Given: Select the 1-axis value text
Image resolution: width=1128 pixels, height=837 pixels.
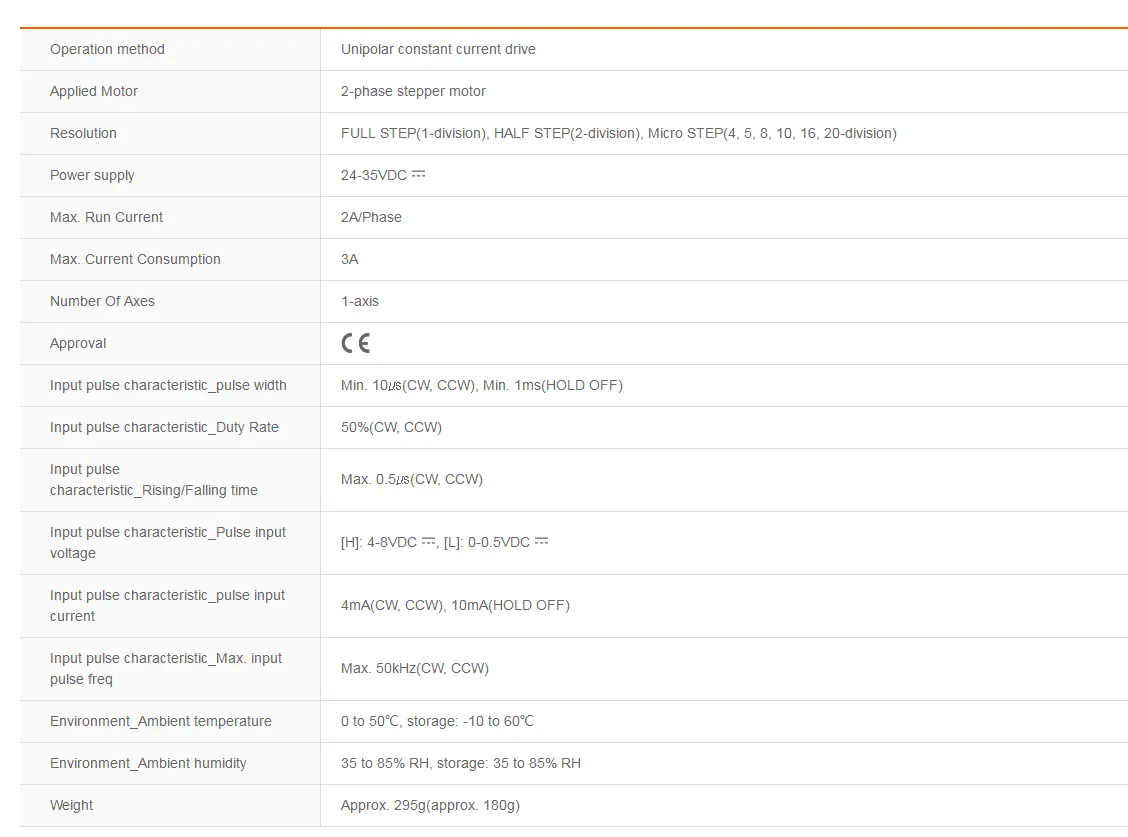Looking at the screenshot, I should point(360,302).
